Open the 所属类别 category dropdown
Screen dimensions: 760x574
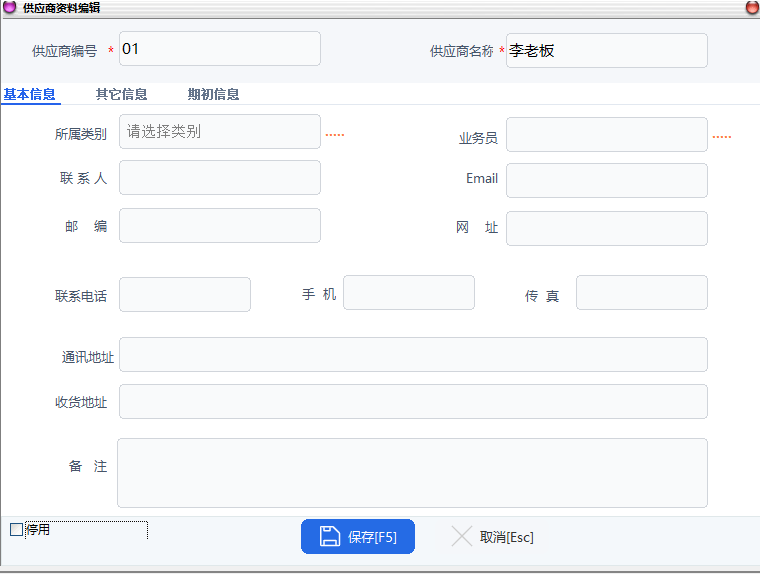coord(219,131)
